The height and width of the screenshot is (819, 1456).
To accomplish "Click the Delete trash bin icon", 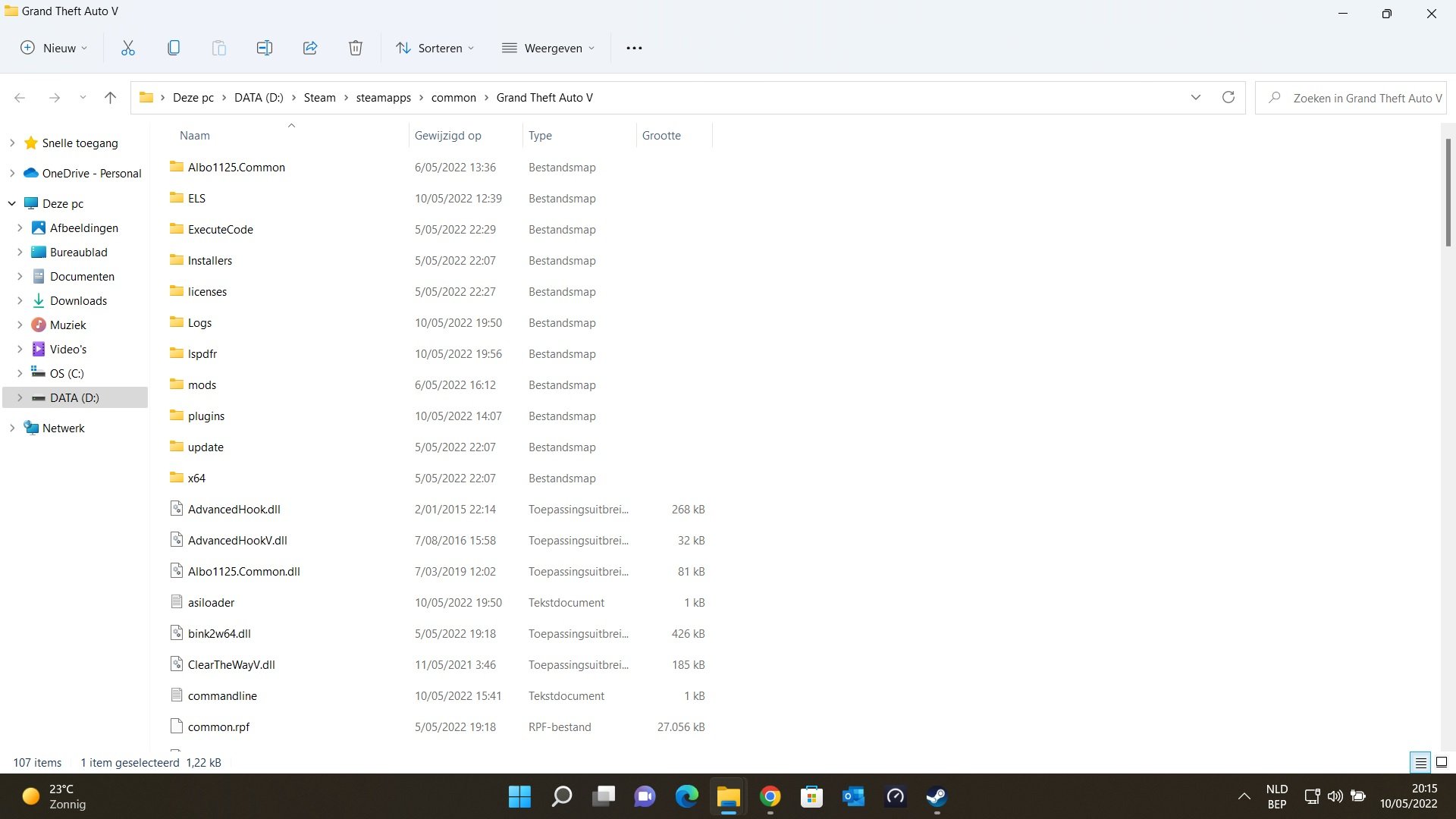I will (355, 48).
